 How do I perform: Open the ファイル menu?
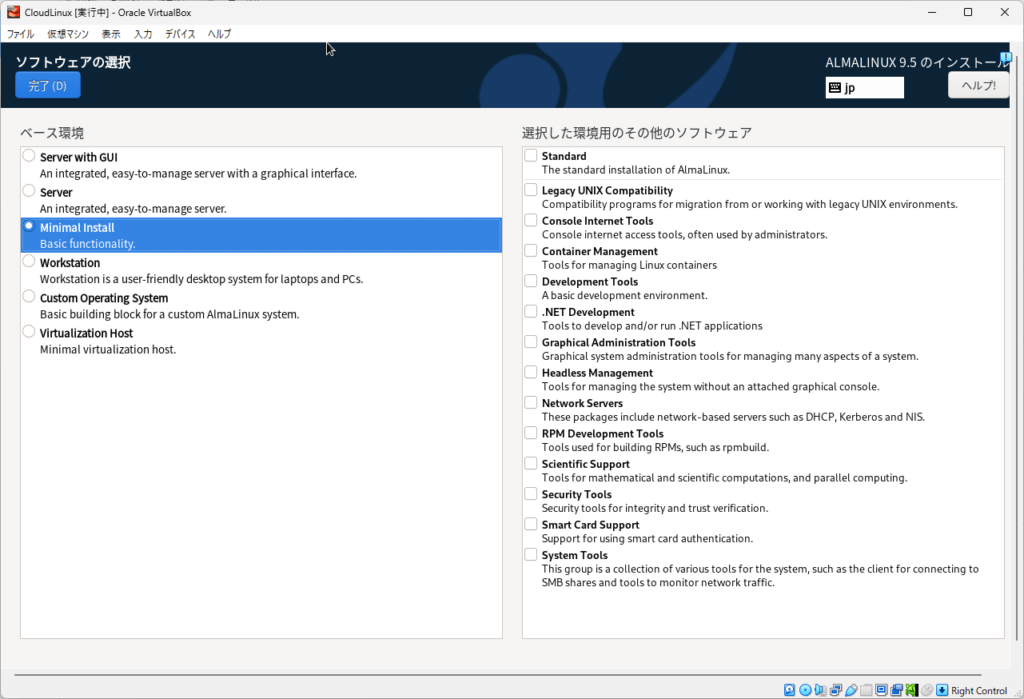tap(21, 34)
